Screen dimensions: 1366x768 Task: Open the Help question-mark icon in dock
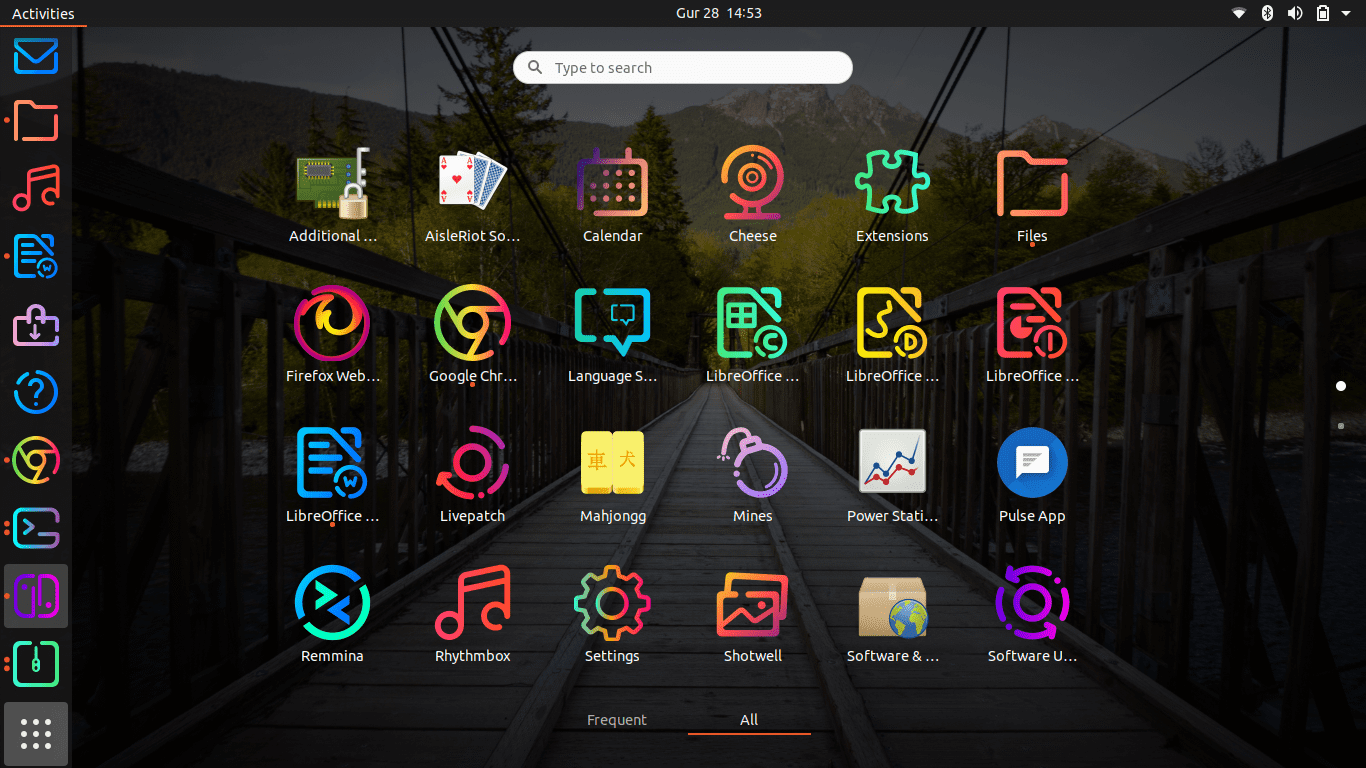pyautogui.click(x=36, y=392)
